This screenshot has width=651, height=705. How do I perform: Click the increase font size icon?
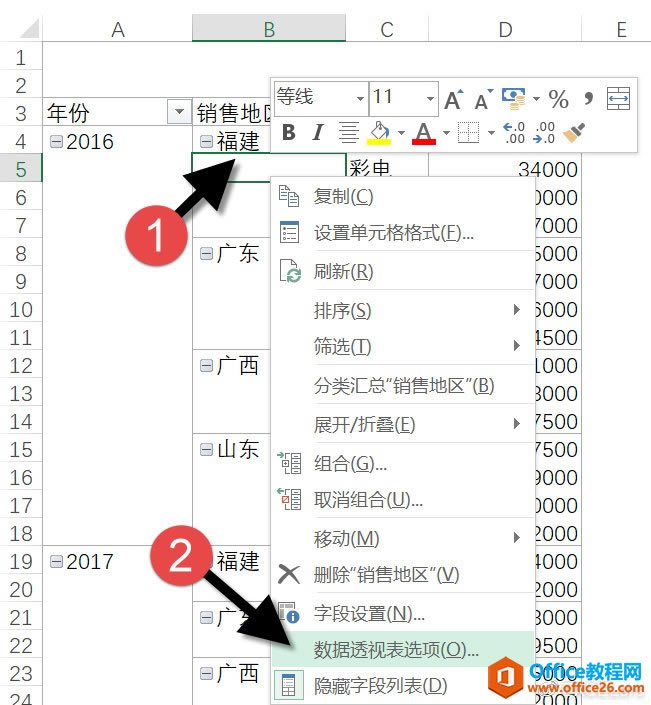[454, 99]
